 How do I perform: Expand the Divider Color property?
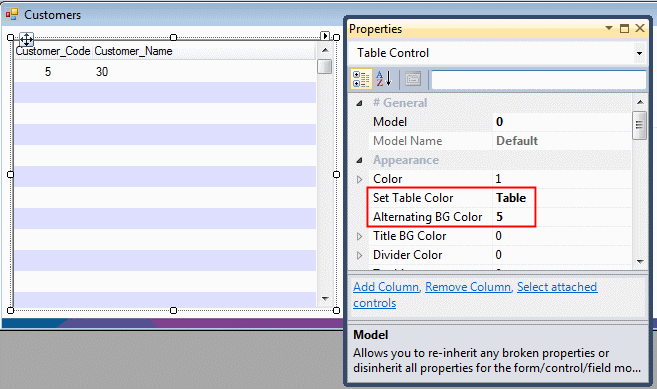point(360,255)
